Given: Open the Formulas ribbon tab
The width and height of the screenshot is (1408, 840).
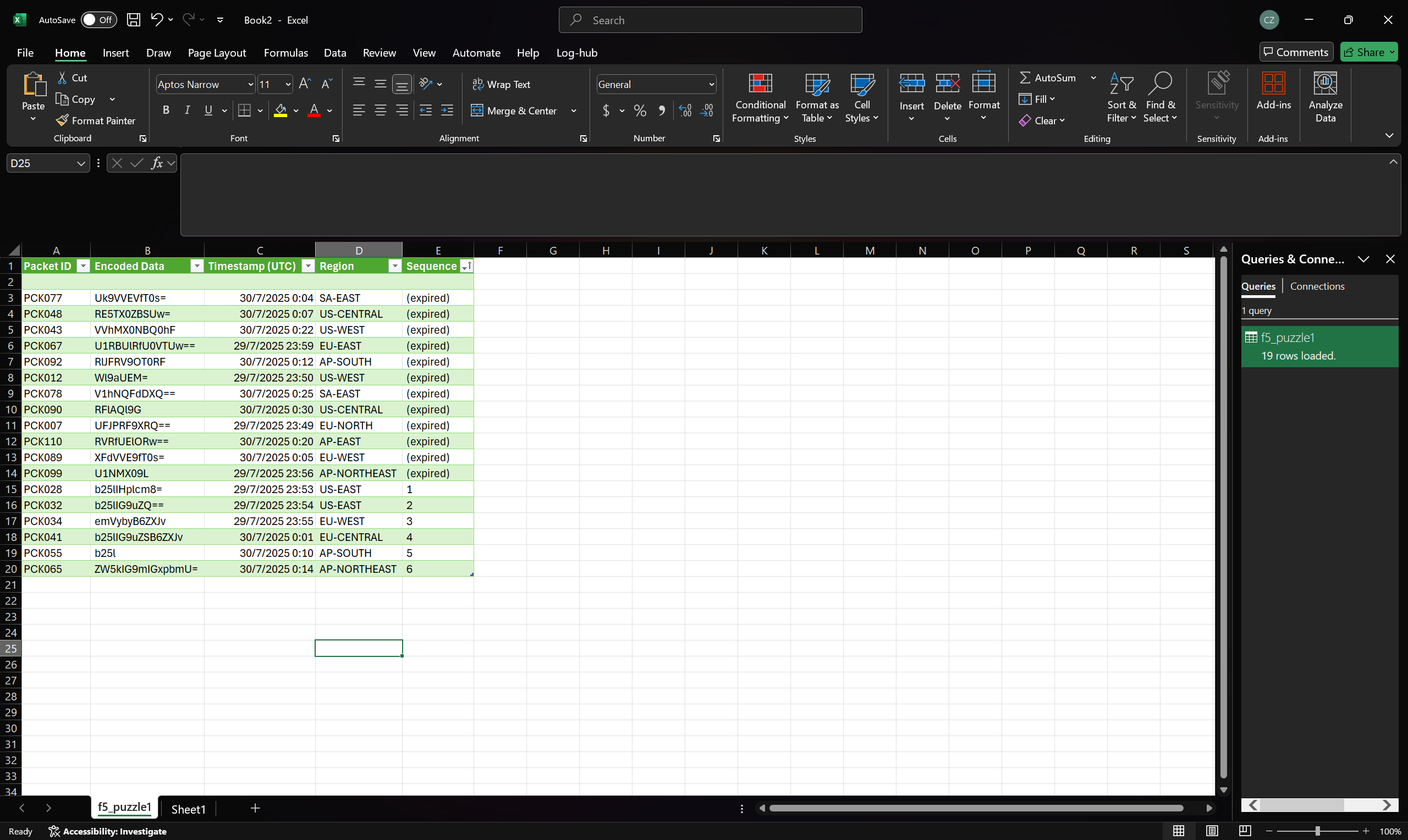Looking at the screenshot, I should (x=285, y=53).
